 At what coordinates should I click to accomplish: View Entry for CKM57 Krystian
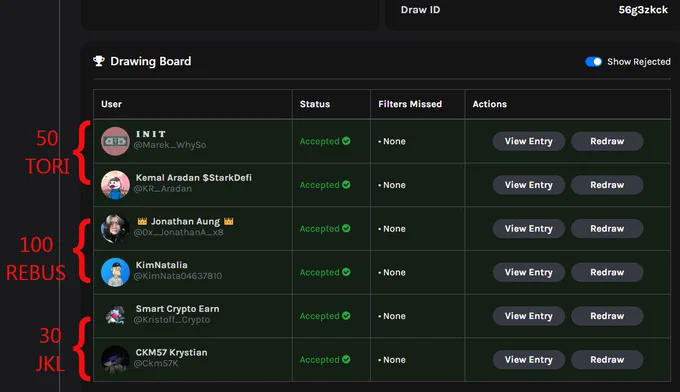529,359
